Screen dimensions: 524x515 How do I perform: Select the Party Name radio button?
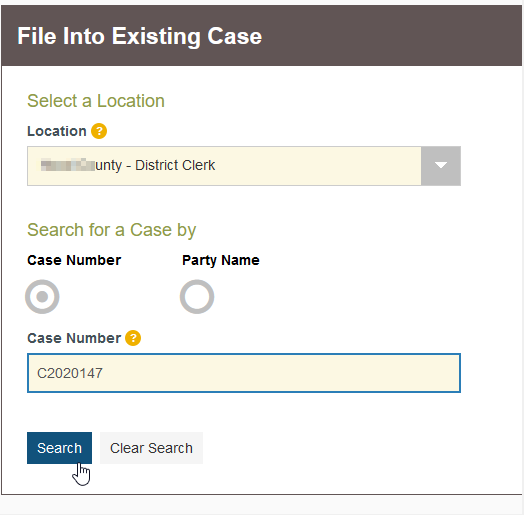coord(197,297)
